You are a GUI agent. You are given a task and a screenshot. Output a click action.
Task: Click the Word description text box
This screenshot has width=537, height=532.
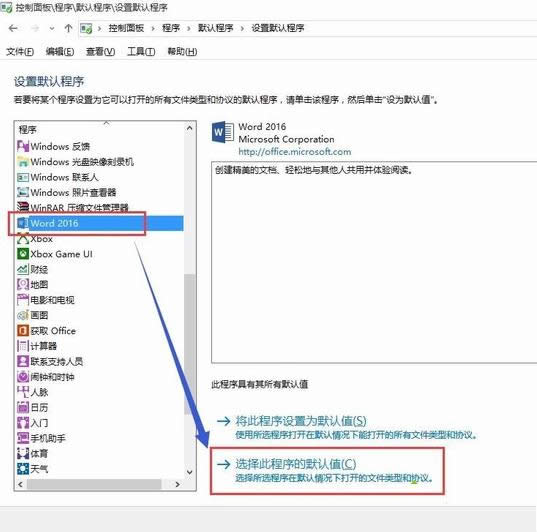point(374,262)
